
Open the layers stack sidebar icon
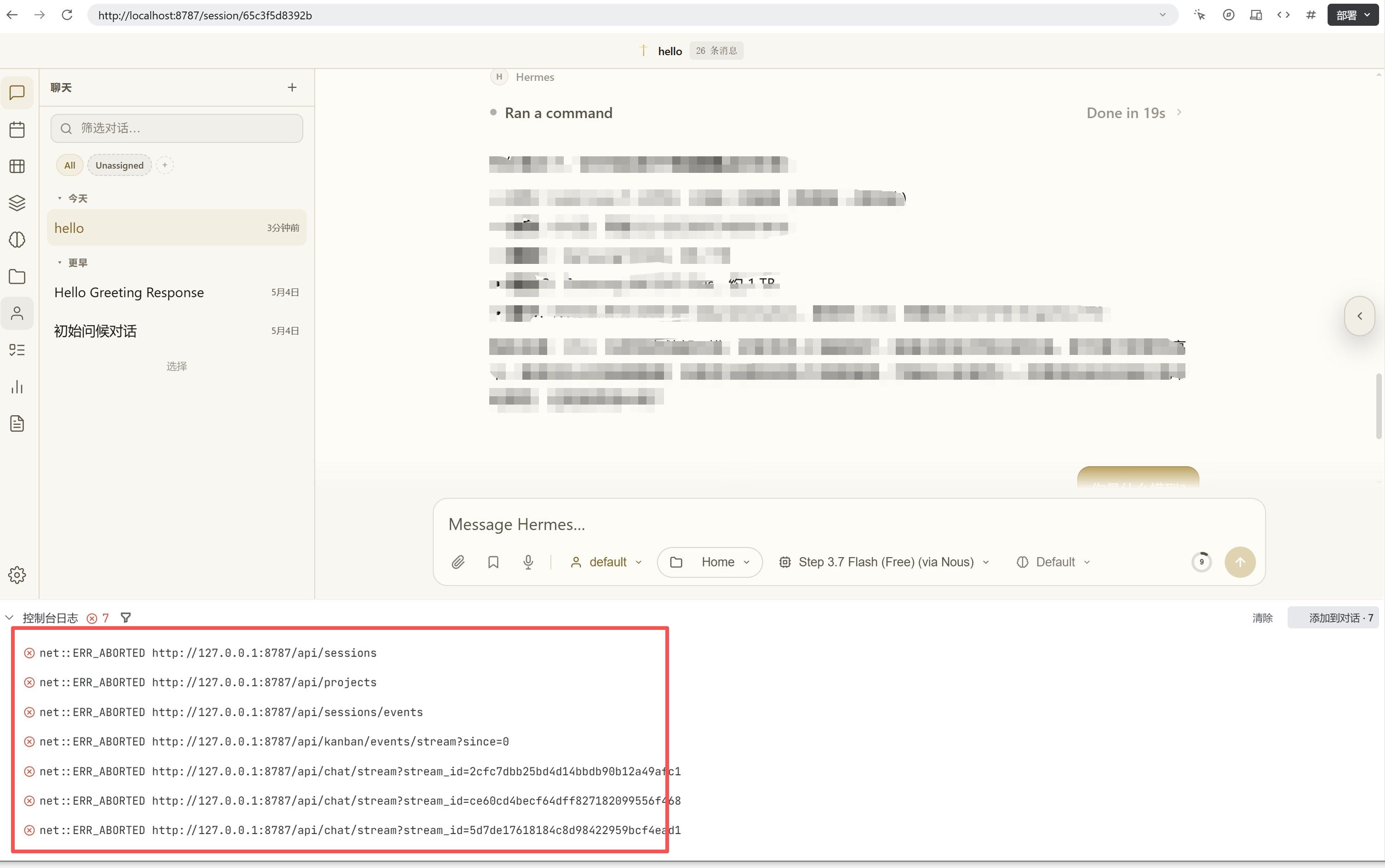[17, 203]
